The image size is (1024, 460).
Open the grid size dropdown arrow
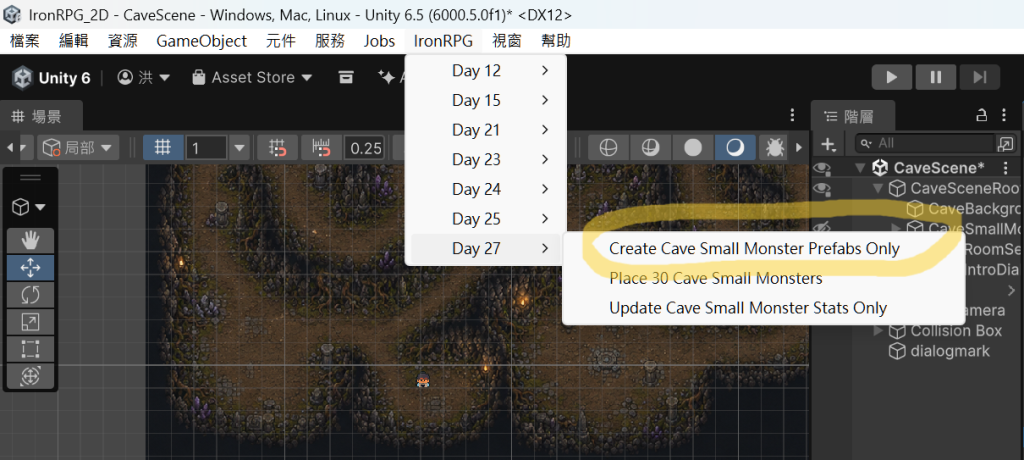tap(240, 148)
